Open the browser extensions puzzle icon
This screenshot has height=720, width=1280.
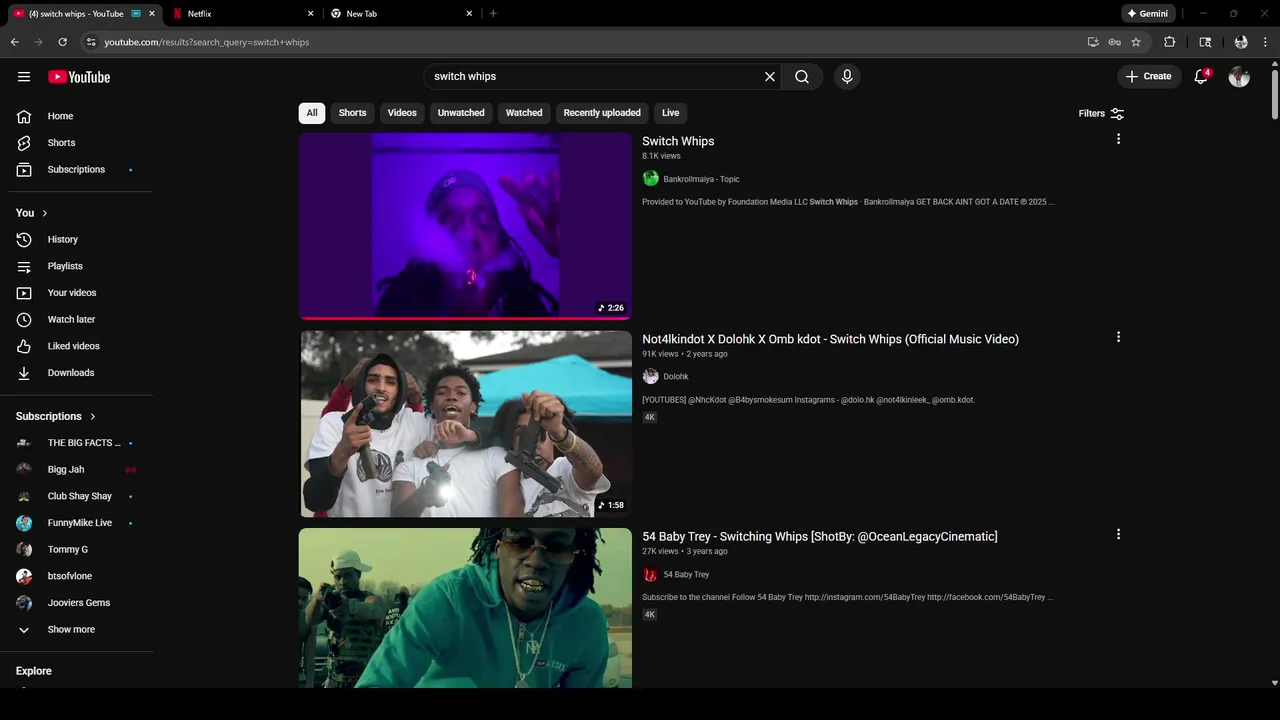click(x=1169, y=42)
